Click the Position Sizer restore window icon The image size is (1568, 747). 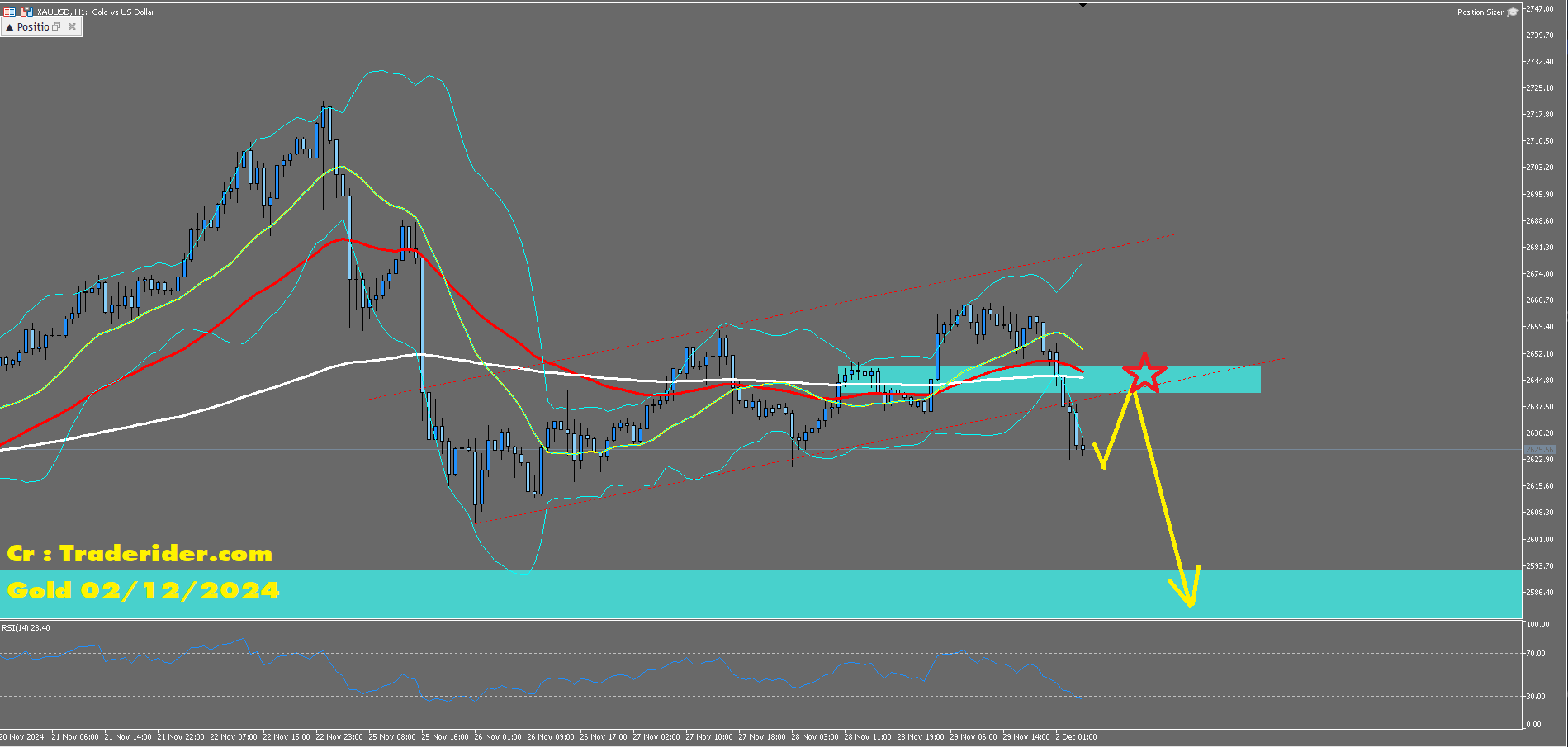(56, 27)
